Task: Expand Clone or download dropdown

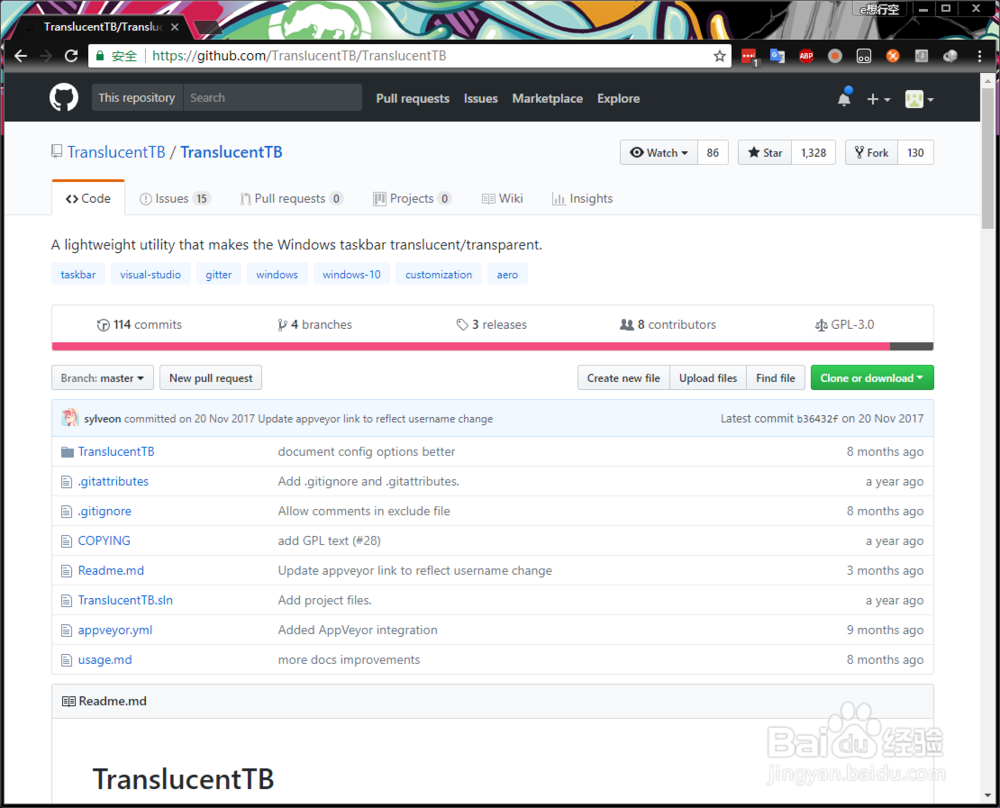Action: click(x=872, y=378)
